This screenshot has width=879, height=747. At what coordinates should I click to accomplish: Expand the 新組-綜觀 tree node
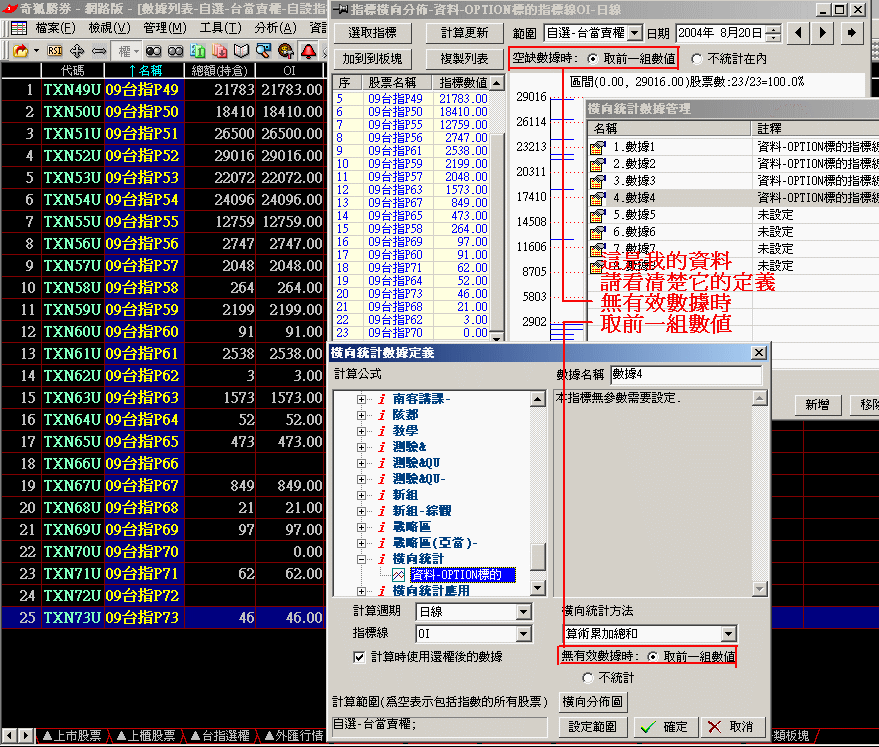(362, 510)
